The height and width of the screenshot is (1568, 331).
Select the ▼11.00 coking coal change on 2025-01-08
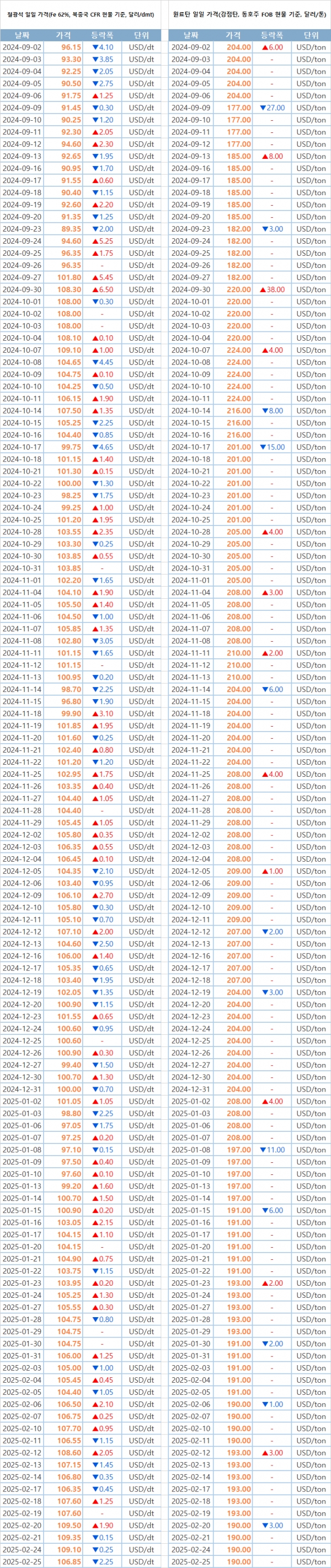pos(272,1149)
